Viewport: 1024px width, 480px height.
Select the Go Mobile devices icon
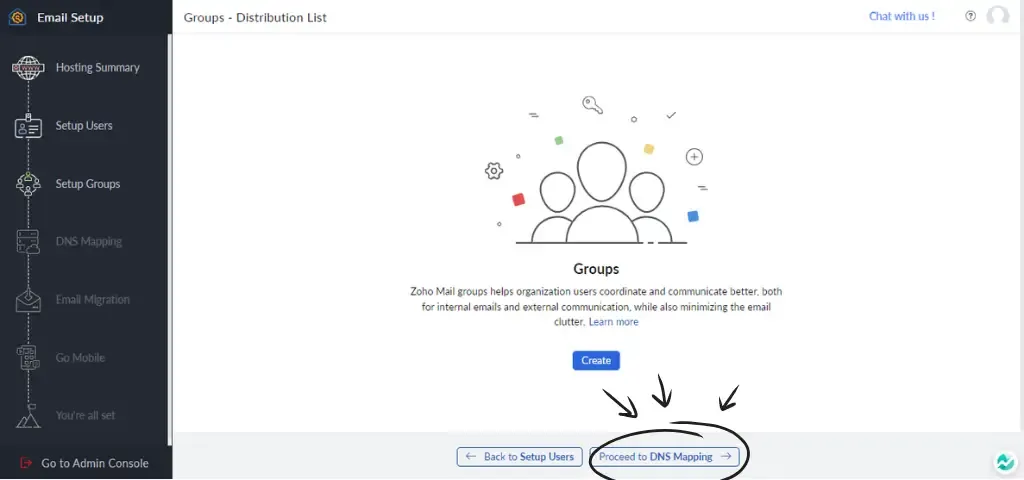point(28,358)
